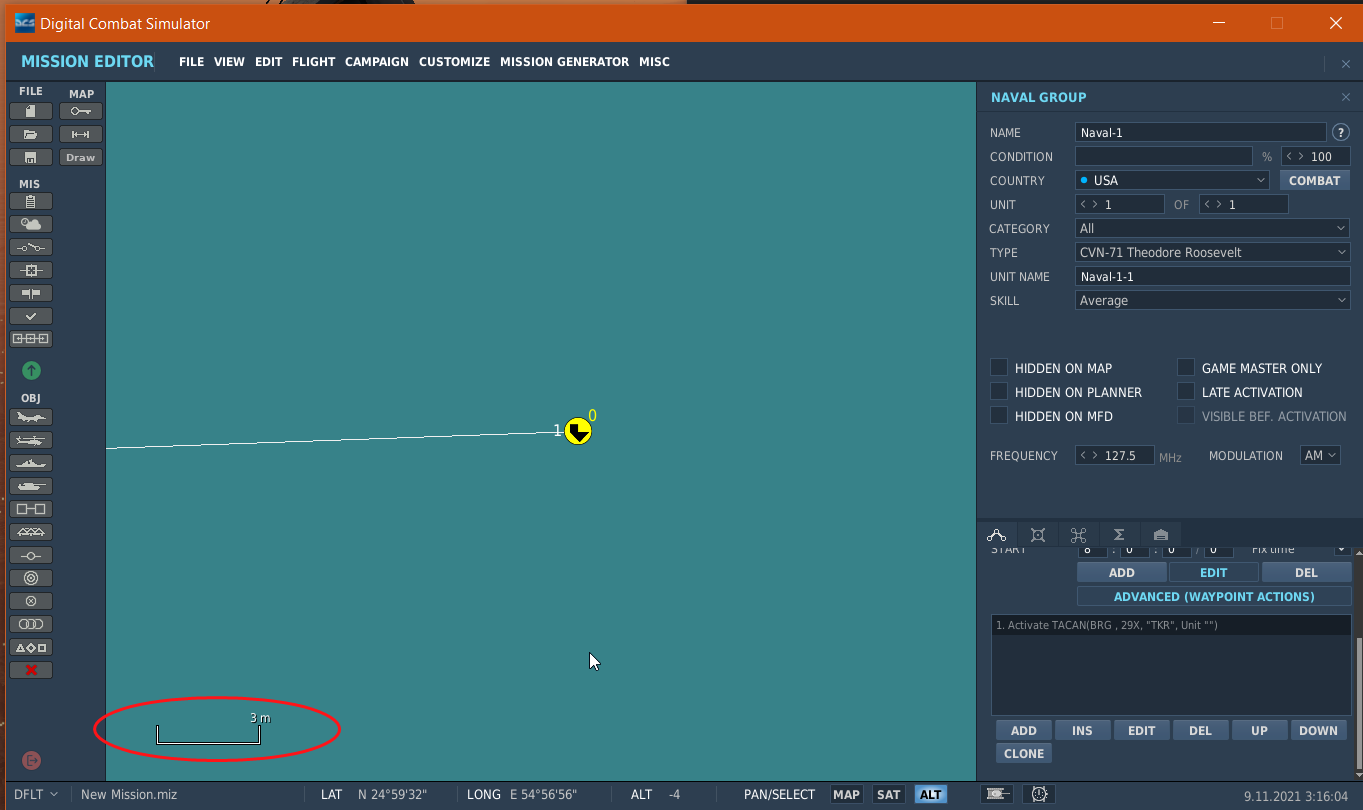Image resolution: width=1363 pixels, height=810 pixels.
Task: Open the MODULATION AM dropdown
Action: point(1320,455)
